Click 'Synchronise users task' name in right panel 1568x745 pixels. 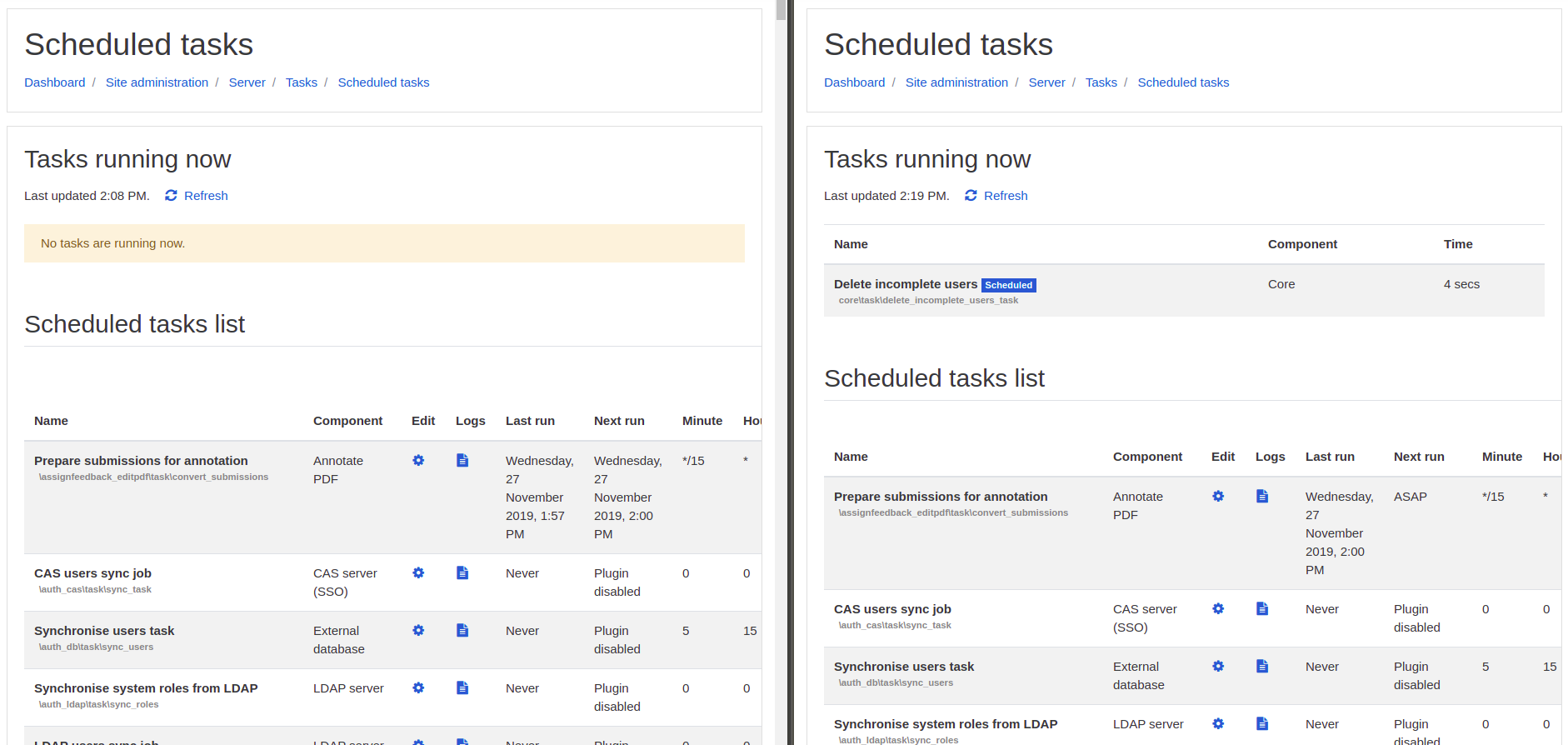point(904,667)
